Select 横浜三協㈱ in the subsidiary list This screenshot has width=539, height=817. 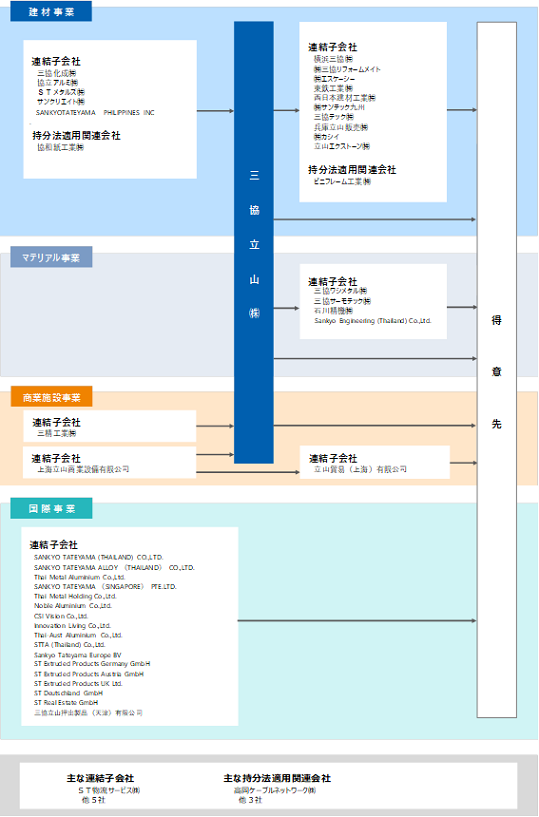(333, 59)
